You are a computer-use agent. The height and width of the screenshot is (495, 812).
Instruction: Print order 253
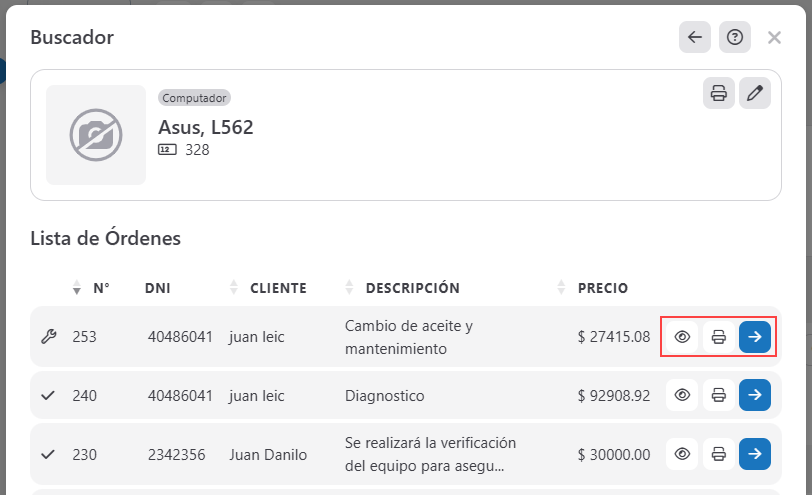[718, 337]
